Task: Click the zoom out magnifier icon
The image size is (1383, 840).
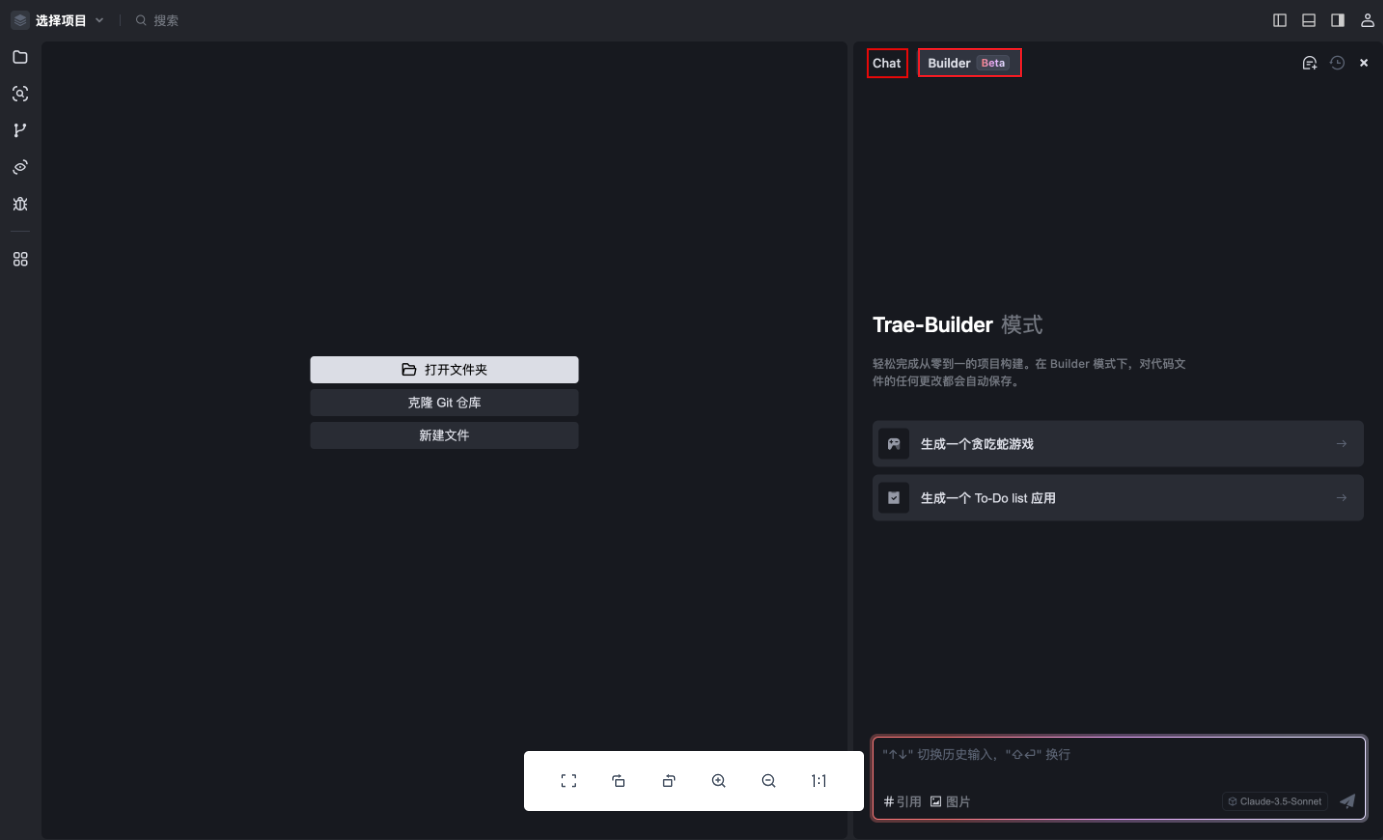Action: pos(769,781)
